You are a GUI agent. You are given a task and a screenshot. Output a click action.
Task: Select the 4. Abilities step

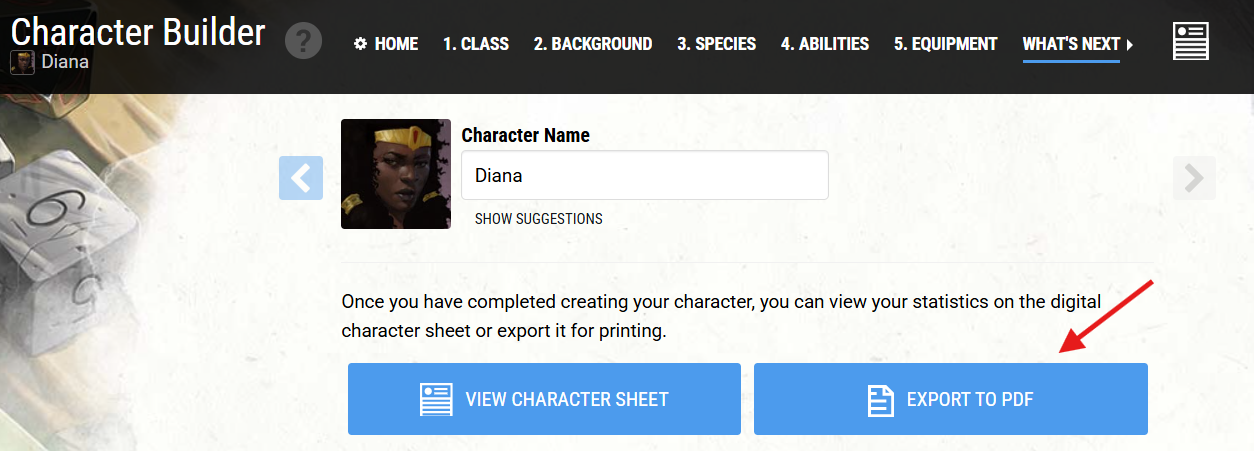coord(825,44)
